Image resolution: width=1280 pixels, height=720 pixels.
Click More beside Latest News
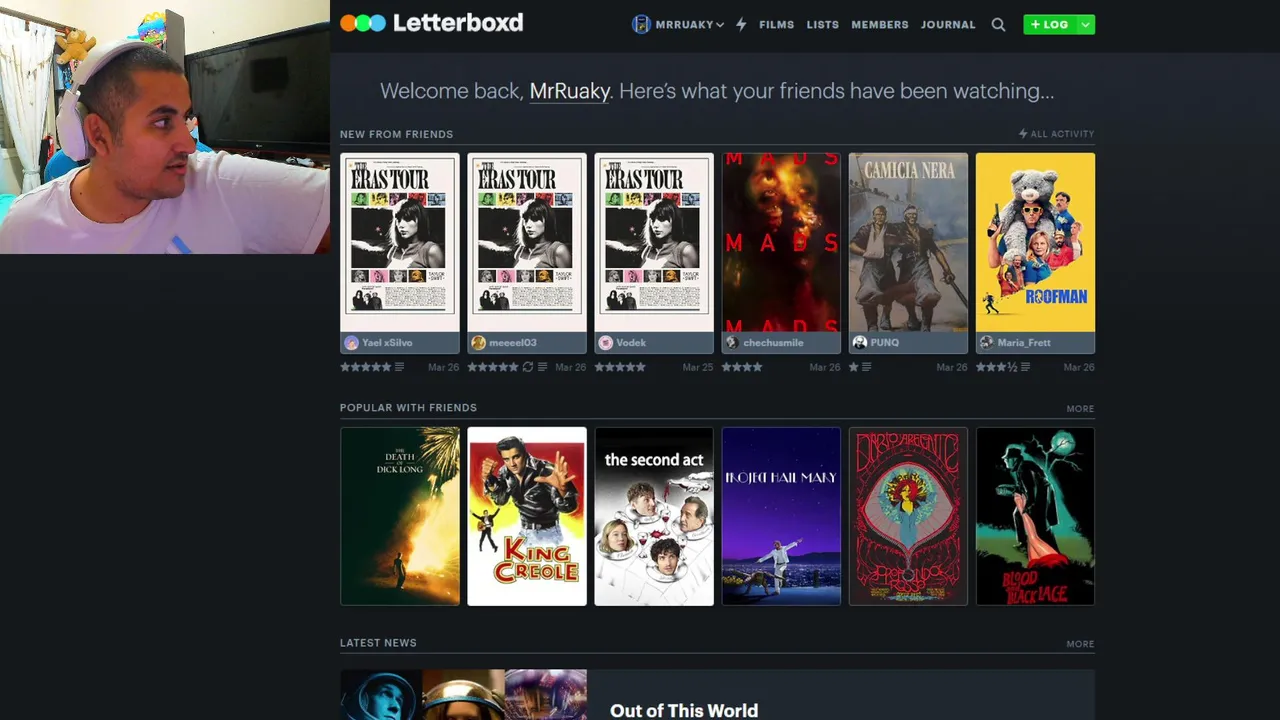(1080, 644)
